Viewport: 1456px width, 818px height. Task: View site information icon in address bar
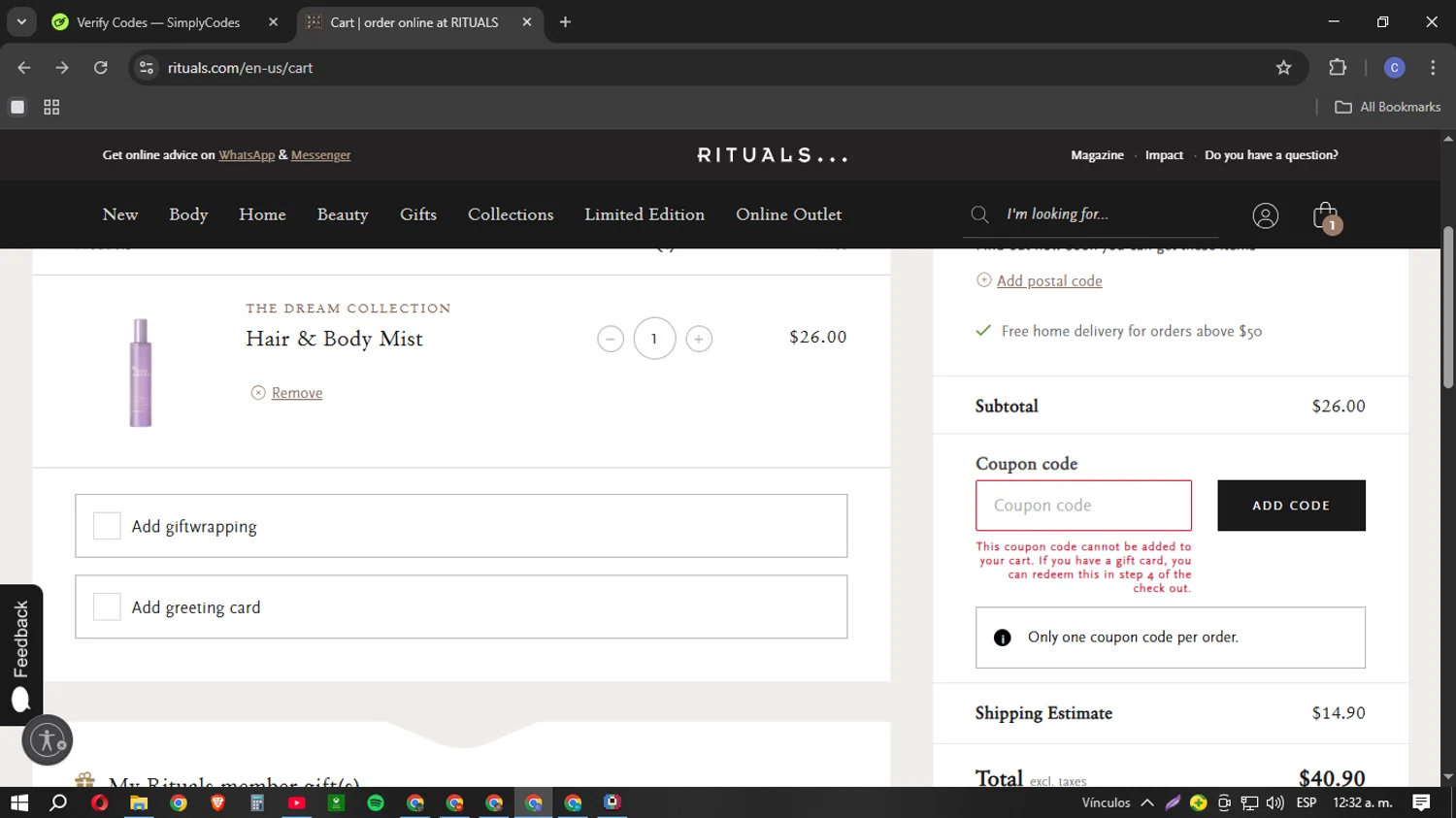click(147, 68)
